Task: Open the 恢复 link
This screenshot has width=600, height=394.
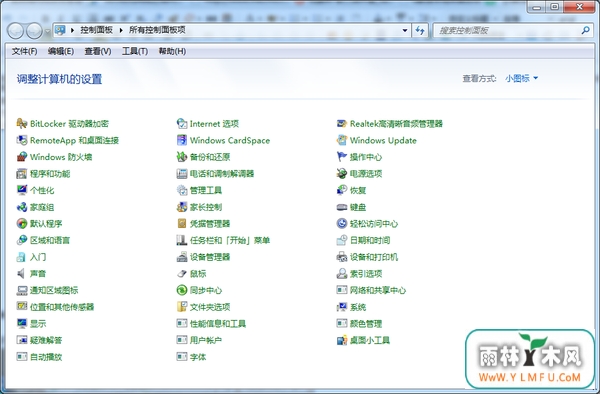Action: (358, 190)
